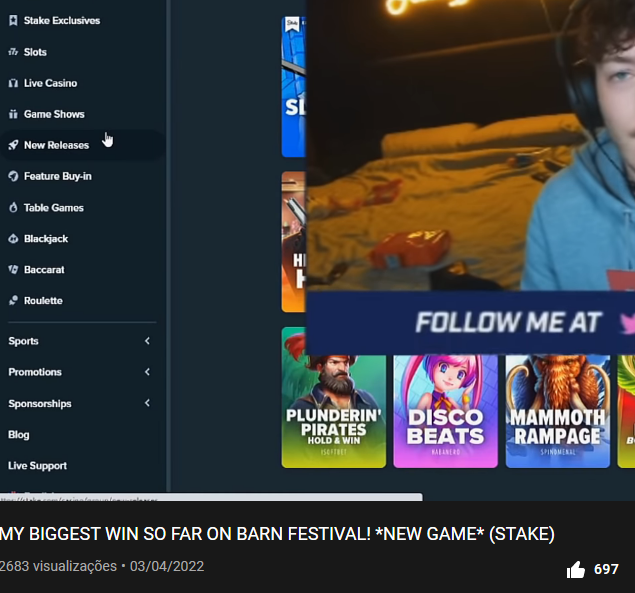Click the Roulette icon
The width and height of the screenshot is (635, 593).
coord(13,301)
